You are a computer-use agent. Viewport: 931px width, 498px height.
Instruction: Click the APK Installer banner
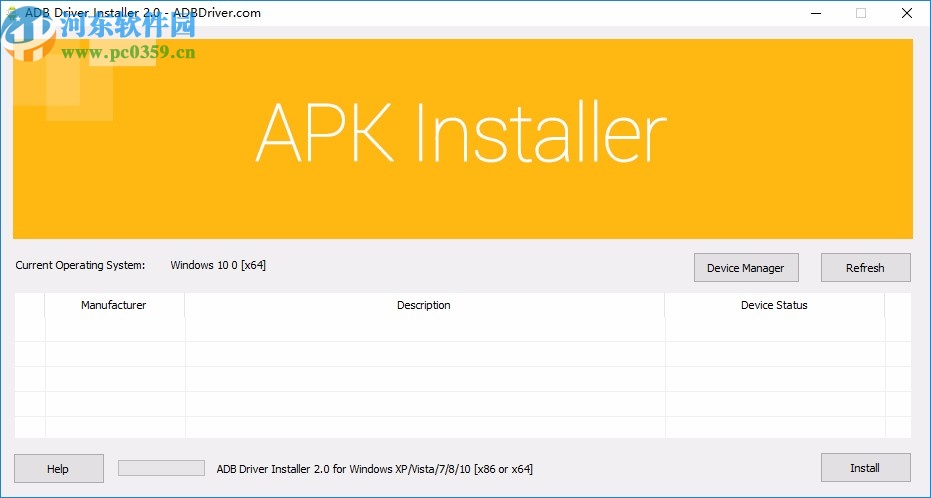point(463,139)
